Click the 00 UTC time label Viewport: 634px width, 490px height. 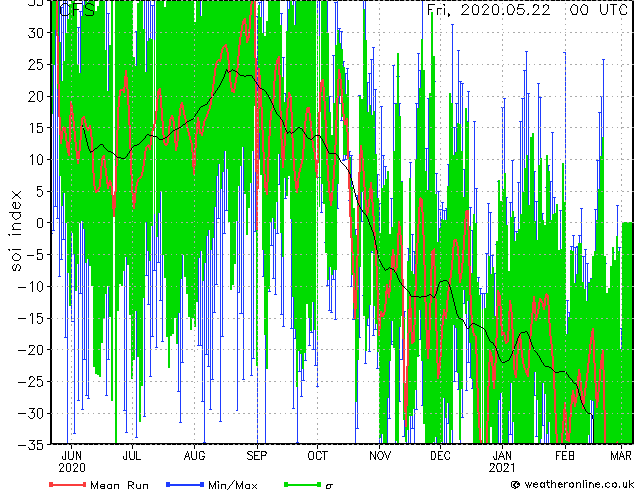pos(598,10)
